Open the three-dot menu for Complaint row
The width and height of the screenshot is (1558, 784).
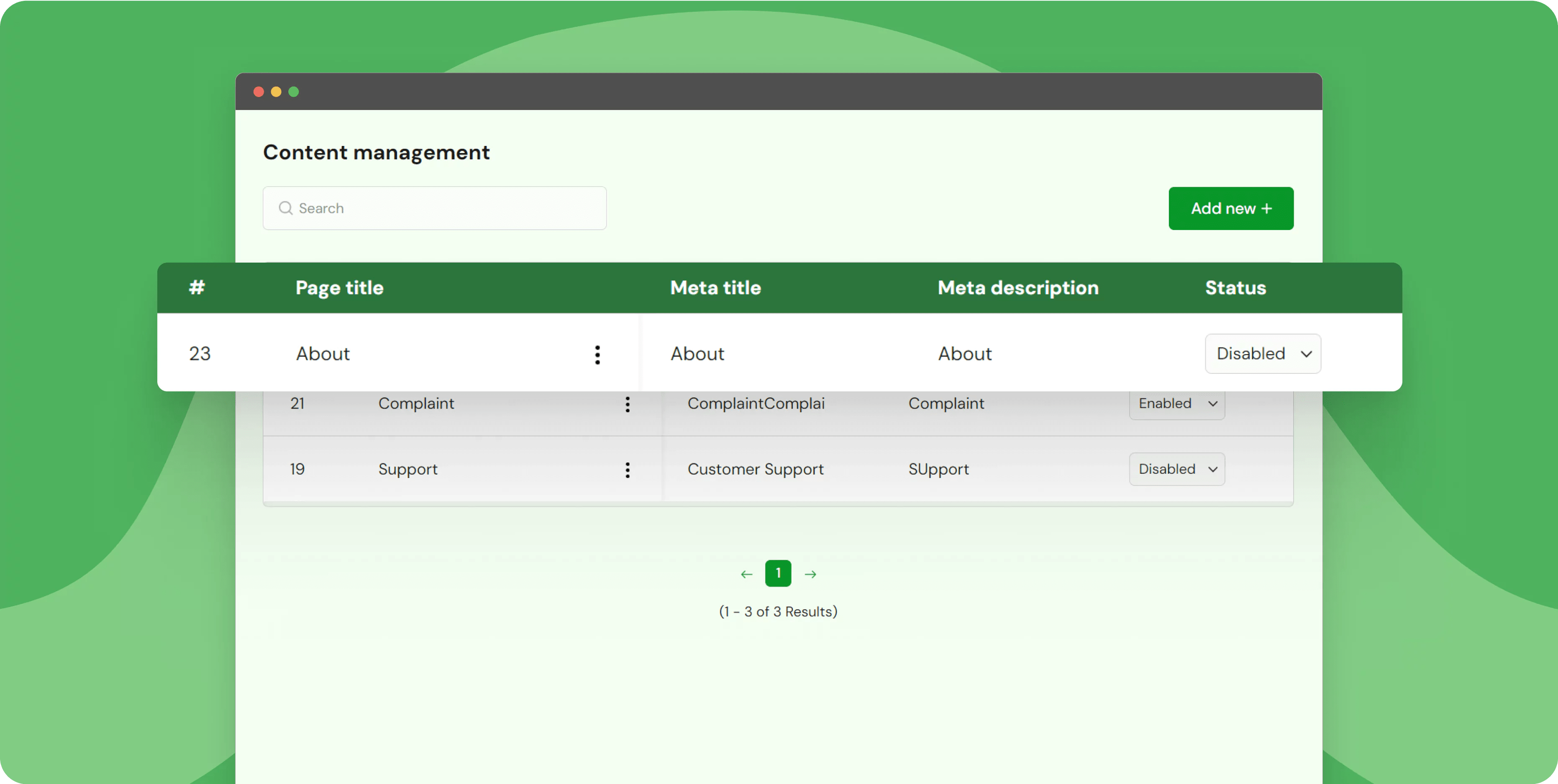[x=627, y=404]
